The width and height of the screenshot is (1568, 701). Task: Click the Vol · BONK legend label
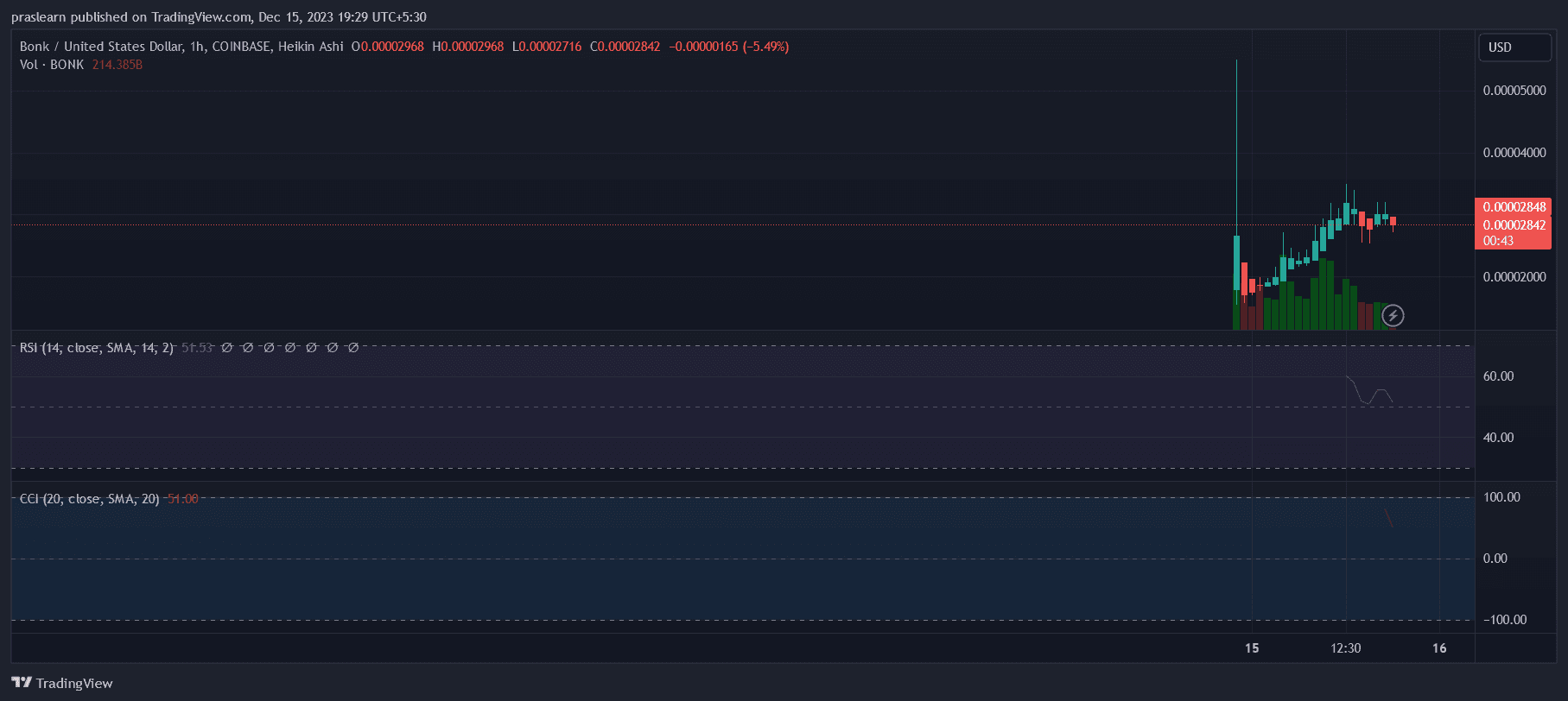[x=52, y=65]
